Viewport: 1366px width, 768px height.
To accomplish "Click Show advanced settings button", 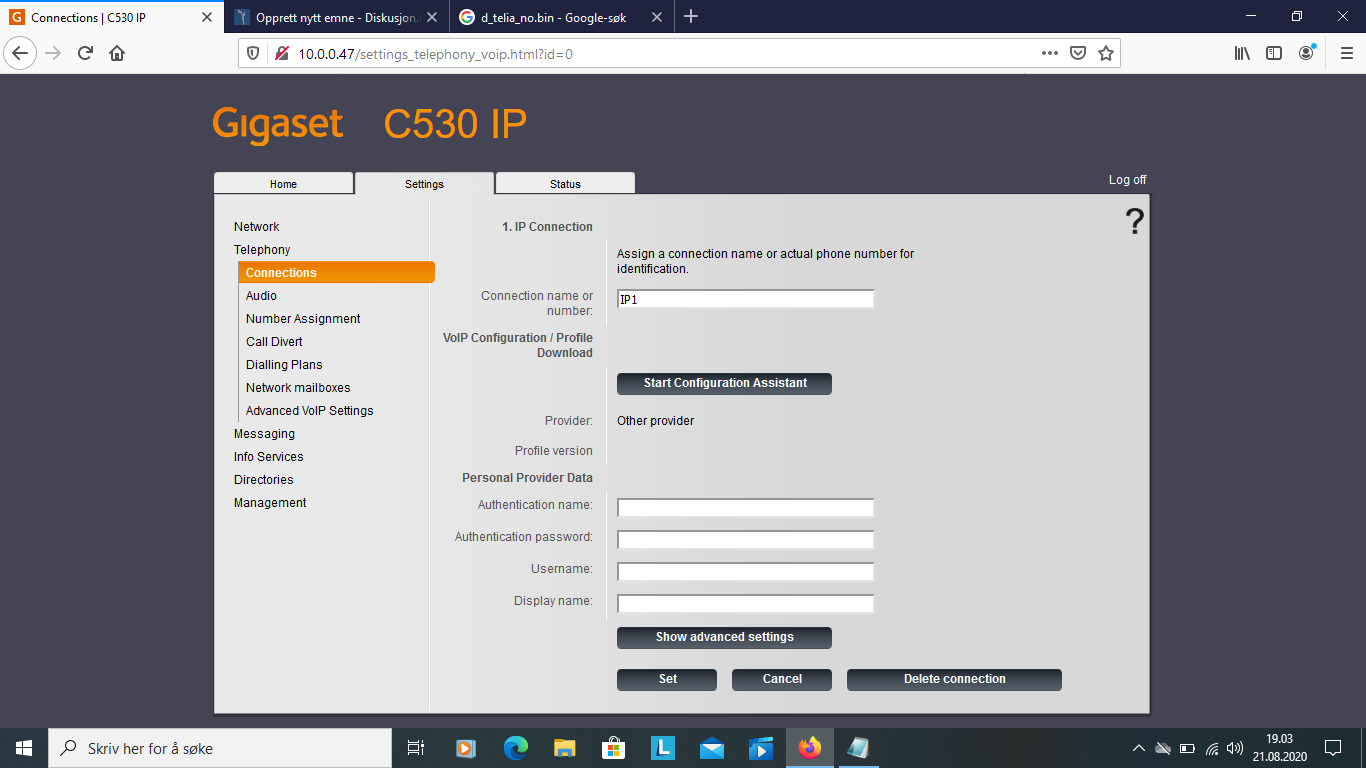I will [x=724, y=637].
